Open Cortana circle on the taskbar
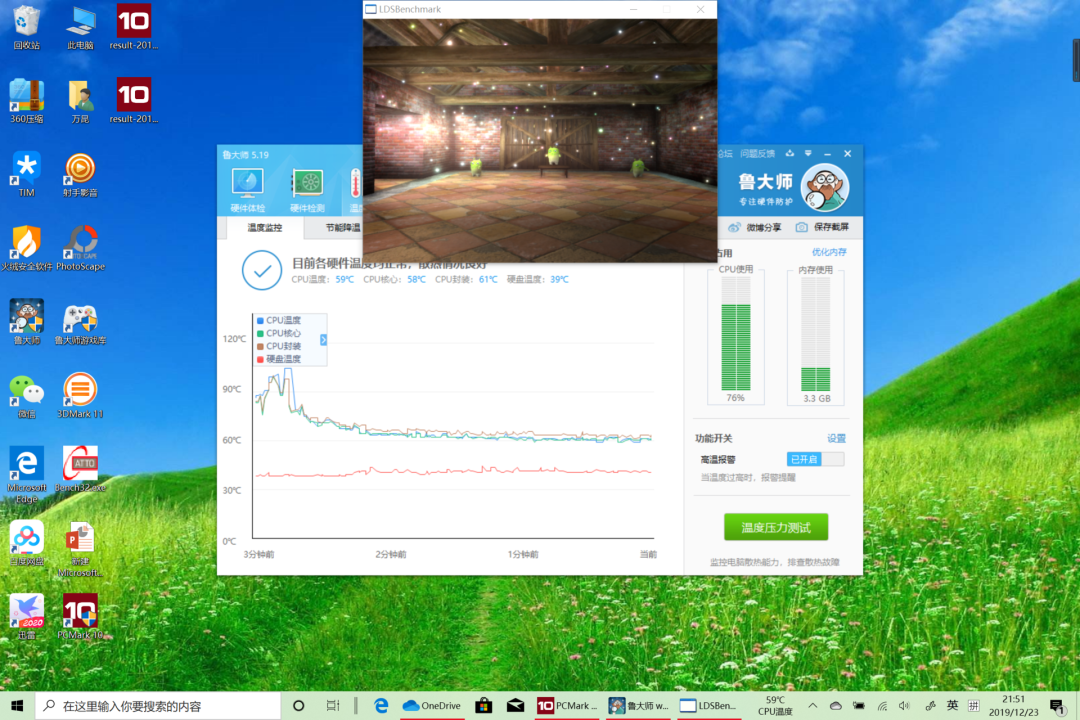 tap(298, 706)
